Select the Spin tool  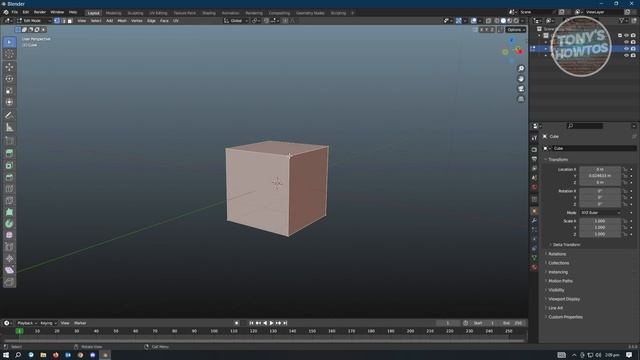(9, 224)
